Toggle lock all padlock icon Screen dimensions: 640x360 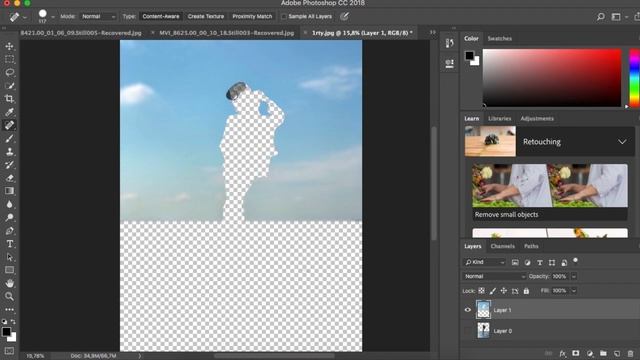[526, 291]
